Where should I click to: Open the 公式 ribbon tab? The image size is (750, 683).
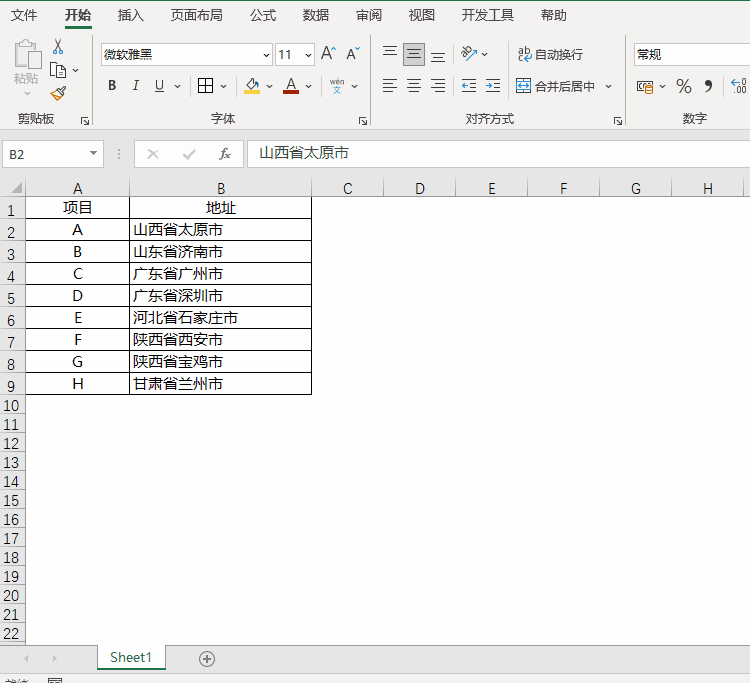point(263,15)
